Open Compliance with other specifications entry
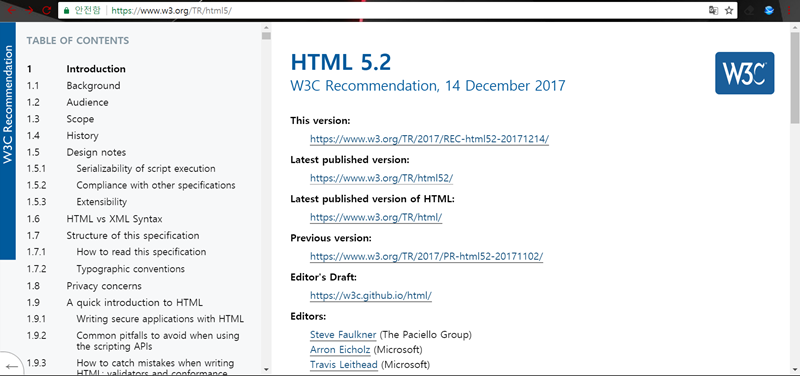 (156, 185)
